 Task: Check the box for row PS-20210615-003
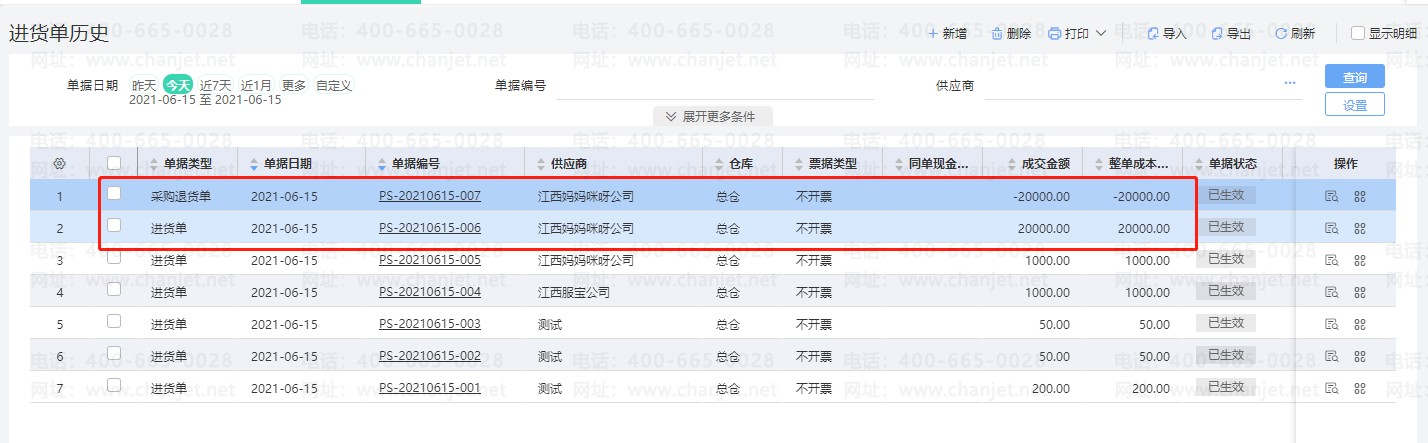[114, 321]
